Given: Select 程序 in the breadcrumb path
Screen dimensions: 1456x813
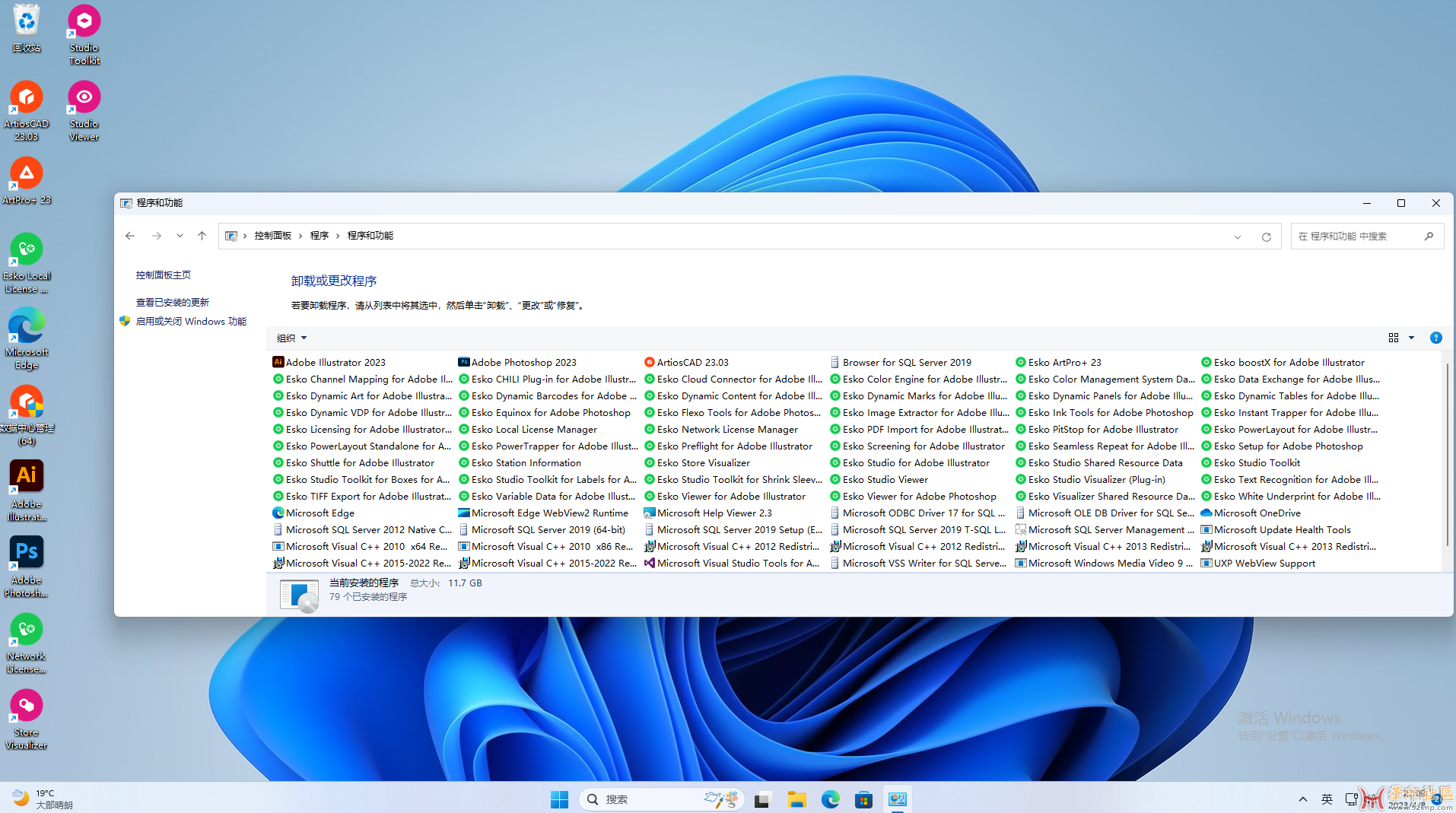Looking at the screenshot, I should point(319,236).
